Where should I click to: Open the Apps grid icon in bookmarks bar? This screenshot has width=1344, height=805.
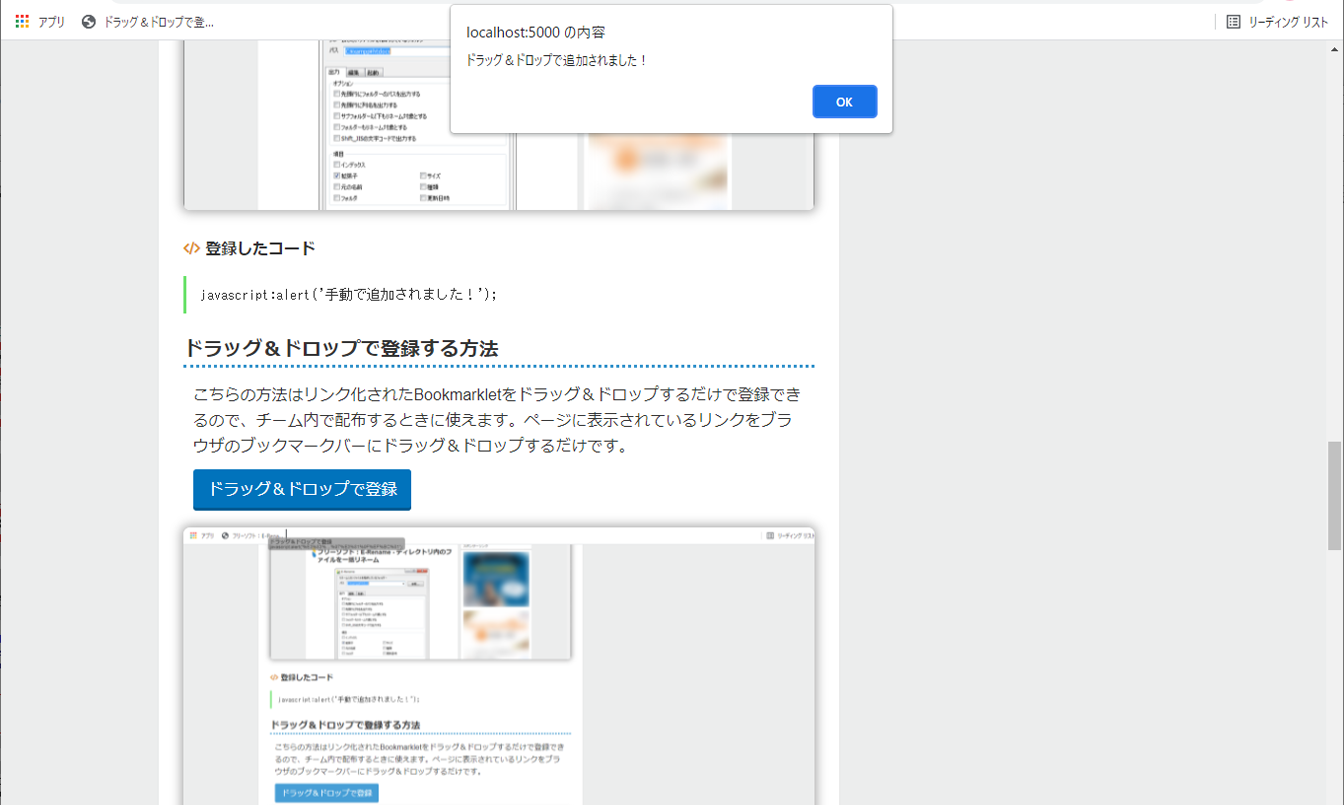22,21
